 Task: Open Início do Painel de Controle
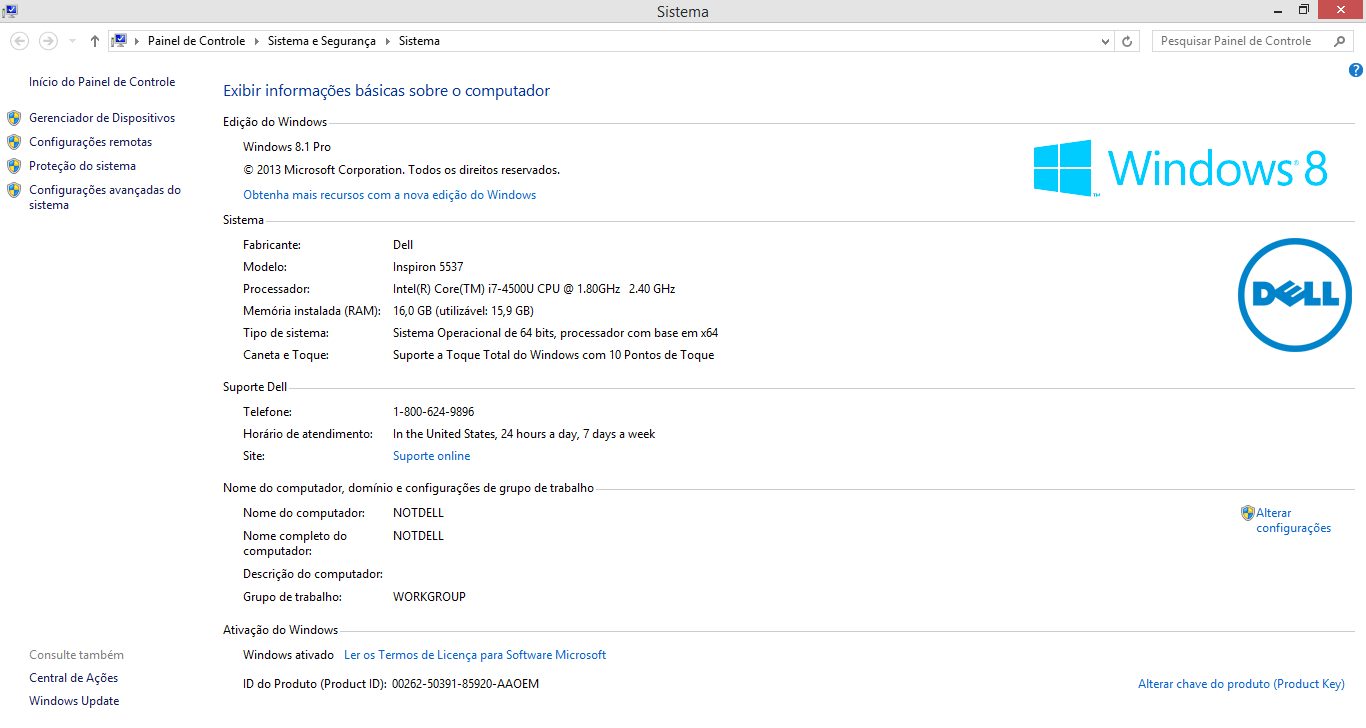tap(102, 82)
